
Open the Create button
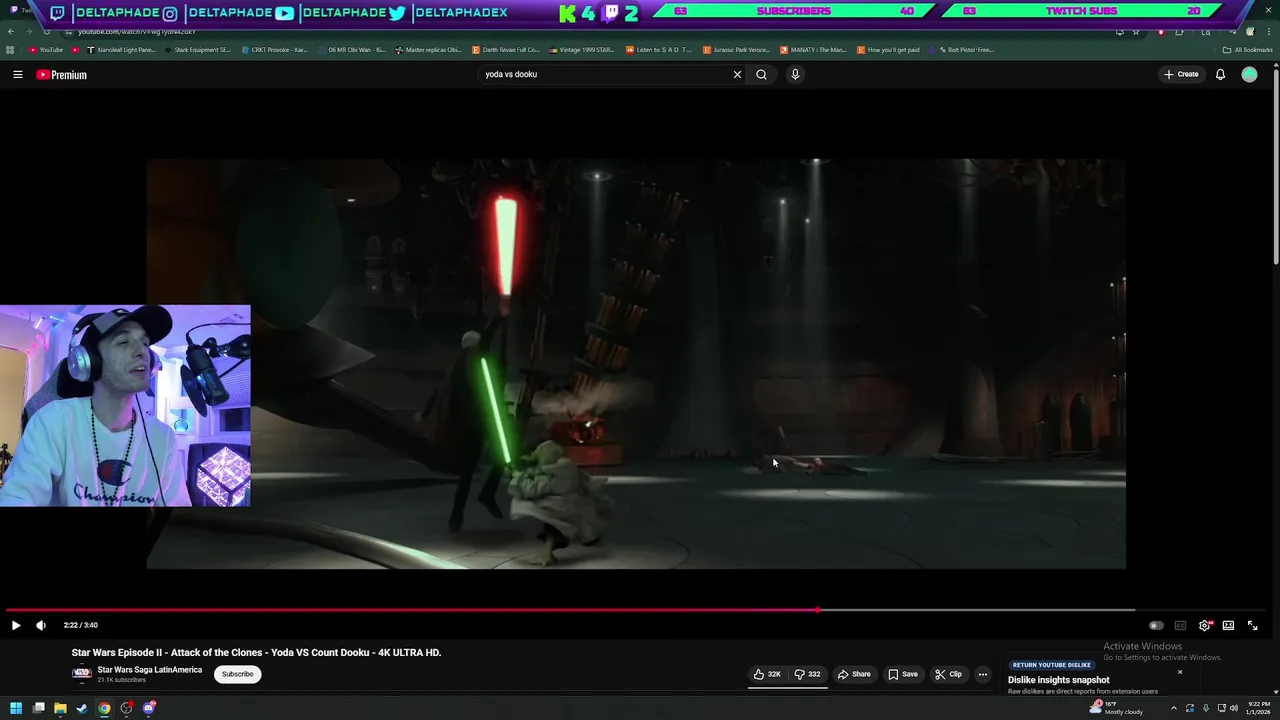coord(1181,74)
